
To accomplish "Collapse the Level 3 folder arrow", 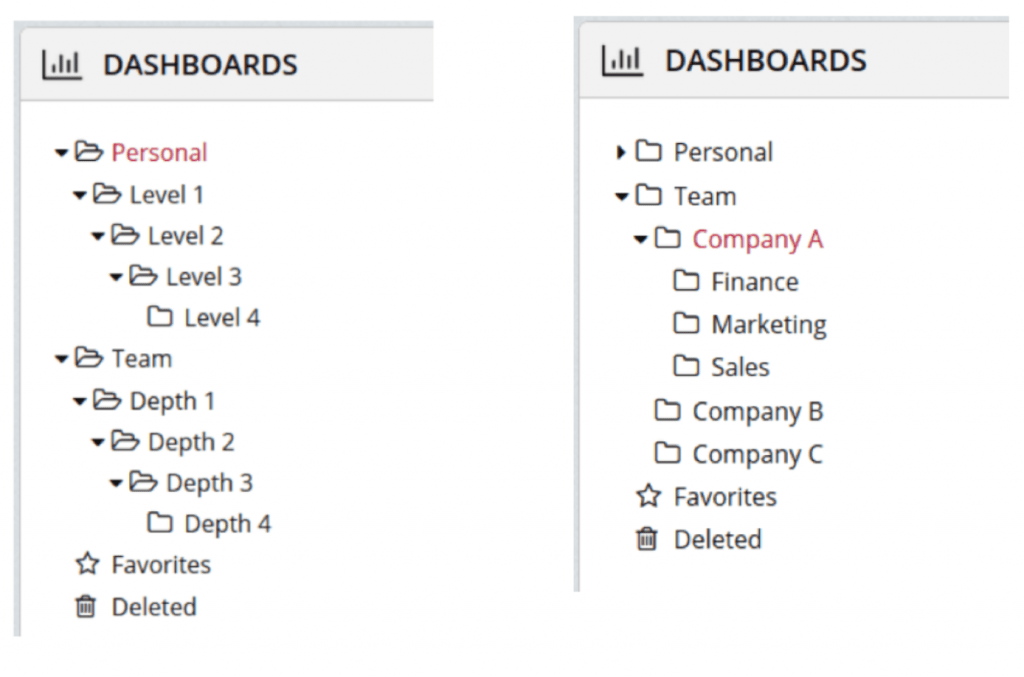I will coord(116,277).
